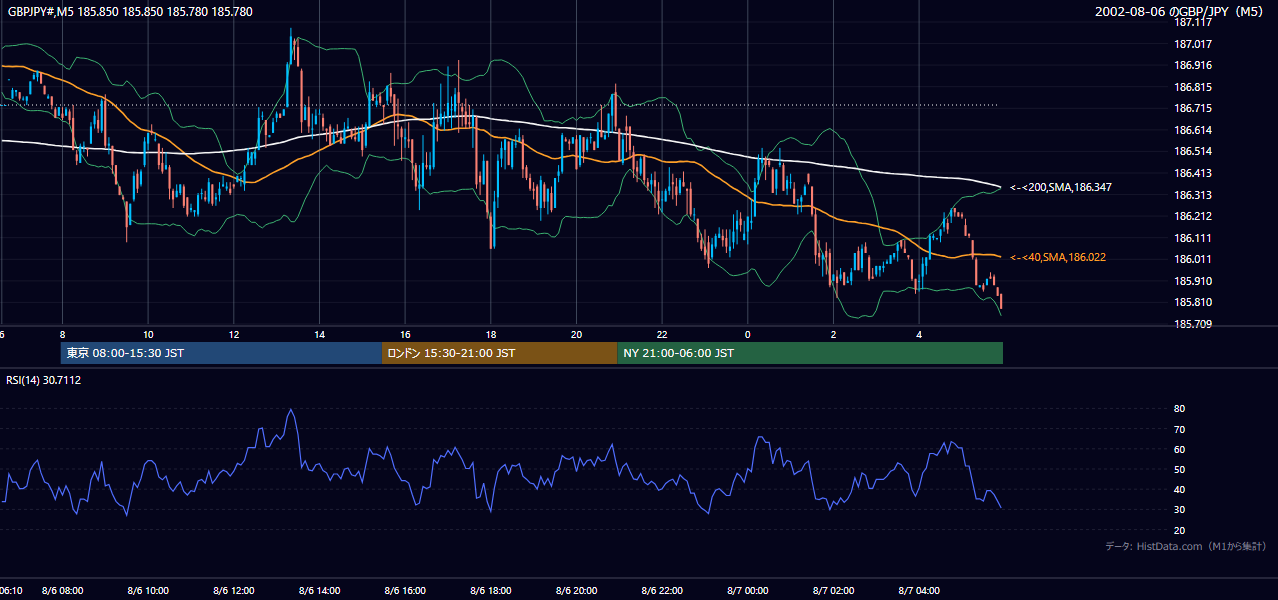The width and height of the screenshot is (1278, 600).
Task: Click hour tick 16 under the price chart
Action: point(405,334)
